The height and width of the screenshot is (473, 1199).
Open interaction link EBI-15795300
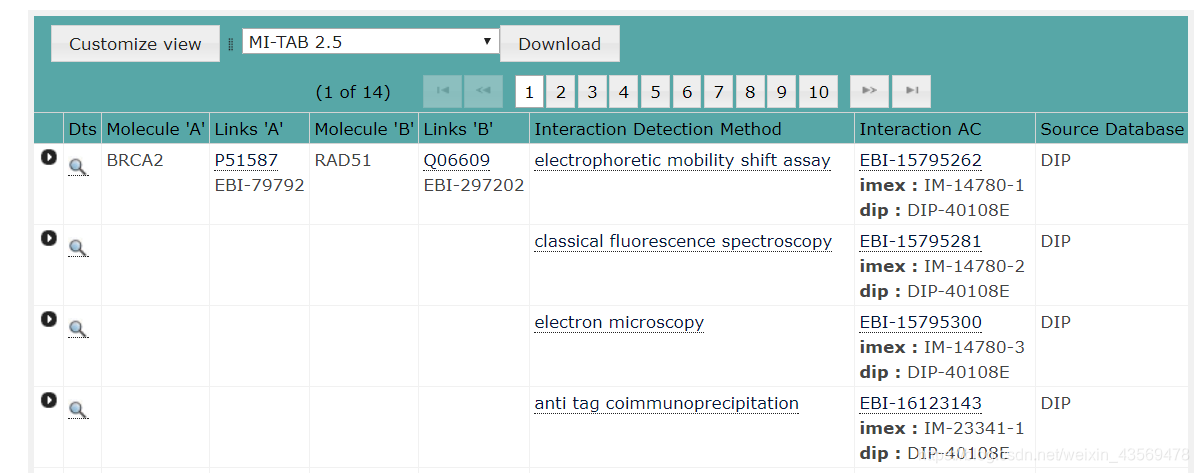click(x=921, y=322)
